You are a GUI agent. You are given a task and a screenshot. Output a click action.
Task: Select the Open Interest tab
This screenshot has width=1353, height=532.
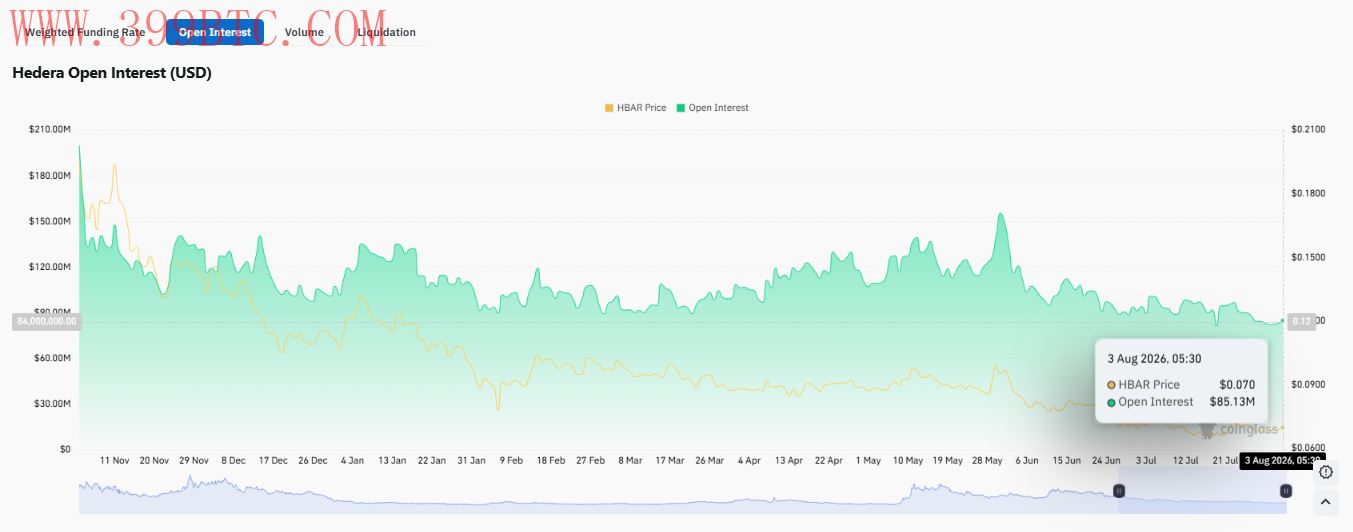(x=215, y=32)
